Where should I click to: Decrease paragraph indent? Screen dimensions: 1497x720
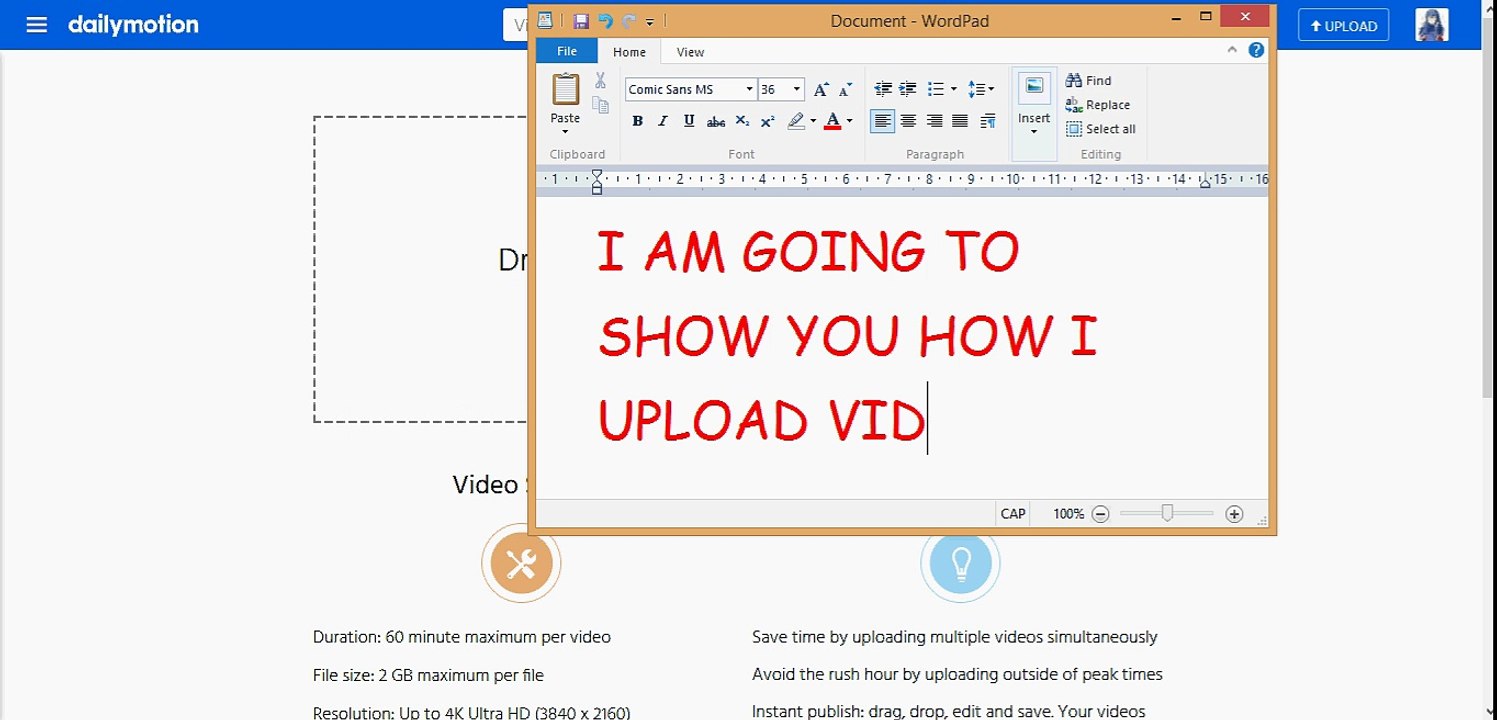point(883,89)
